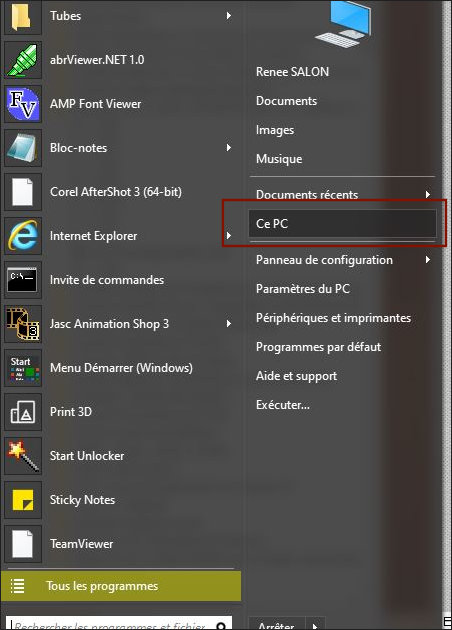Screen dimensions: 452x630
Task: Open the Print 3D icon
Action: [23, 412]
